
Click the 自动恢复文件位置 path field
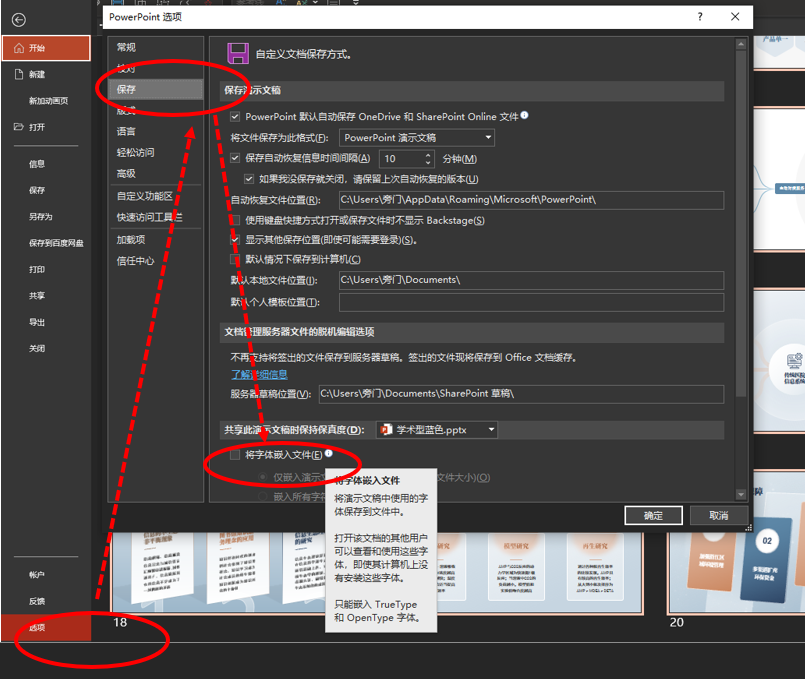pos(531,200)
